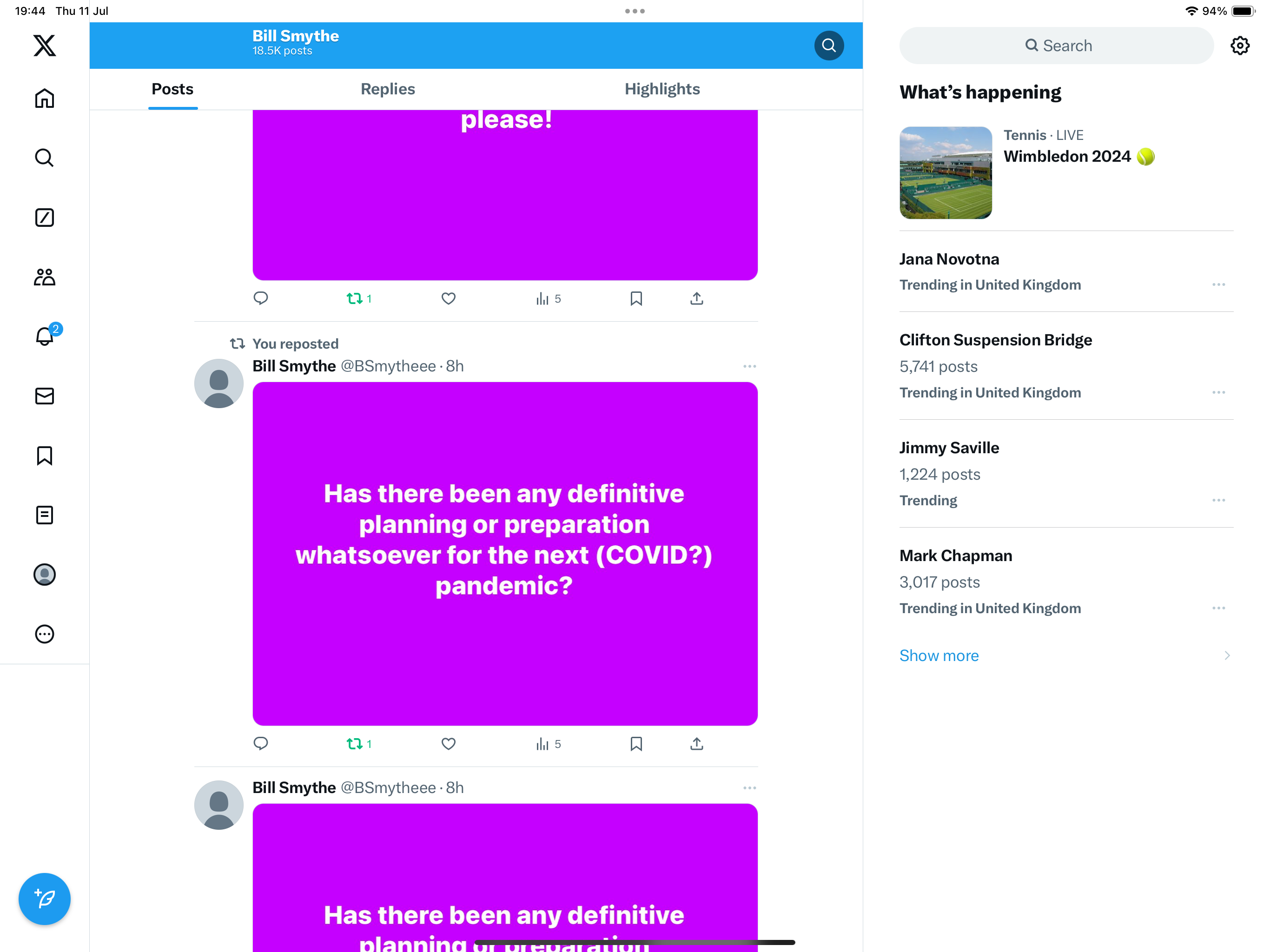Toggle like on the COVID pandemic post
This screenshot has width=1270, height=952.
449,744
